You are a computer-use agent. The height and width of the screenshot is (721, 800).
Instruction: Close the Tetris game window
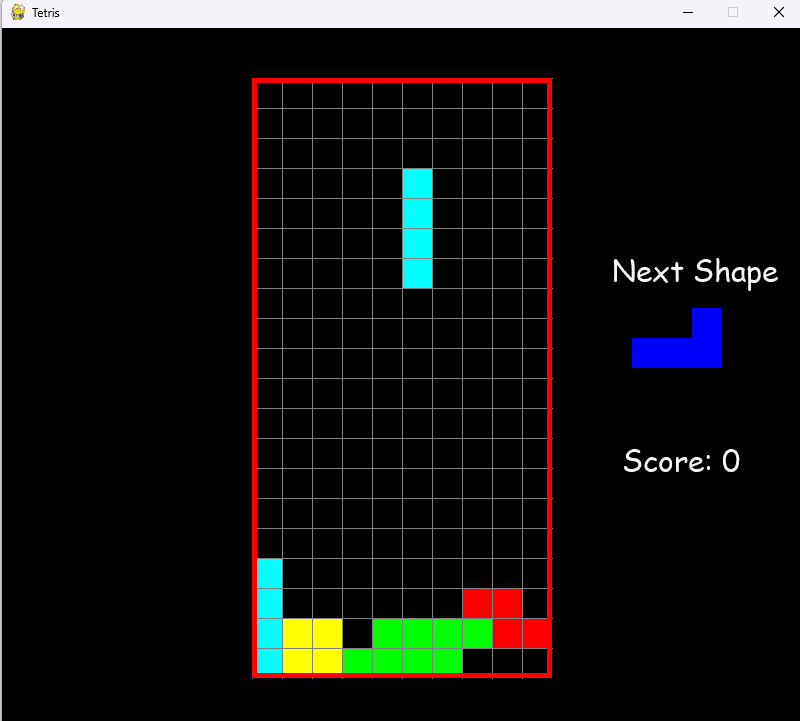pos(778,13)
